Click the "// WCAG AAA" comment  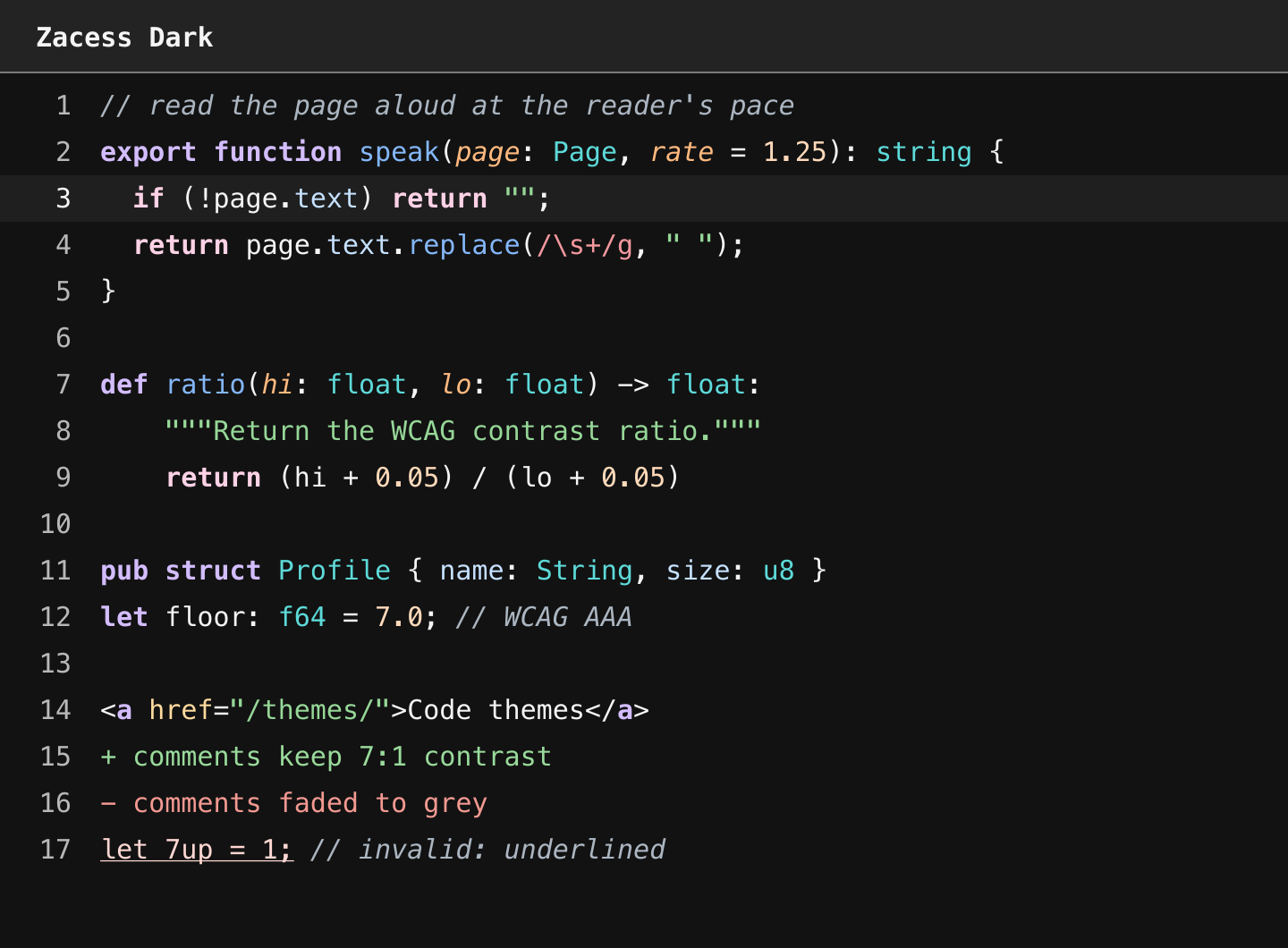[x=544, y=617]
